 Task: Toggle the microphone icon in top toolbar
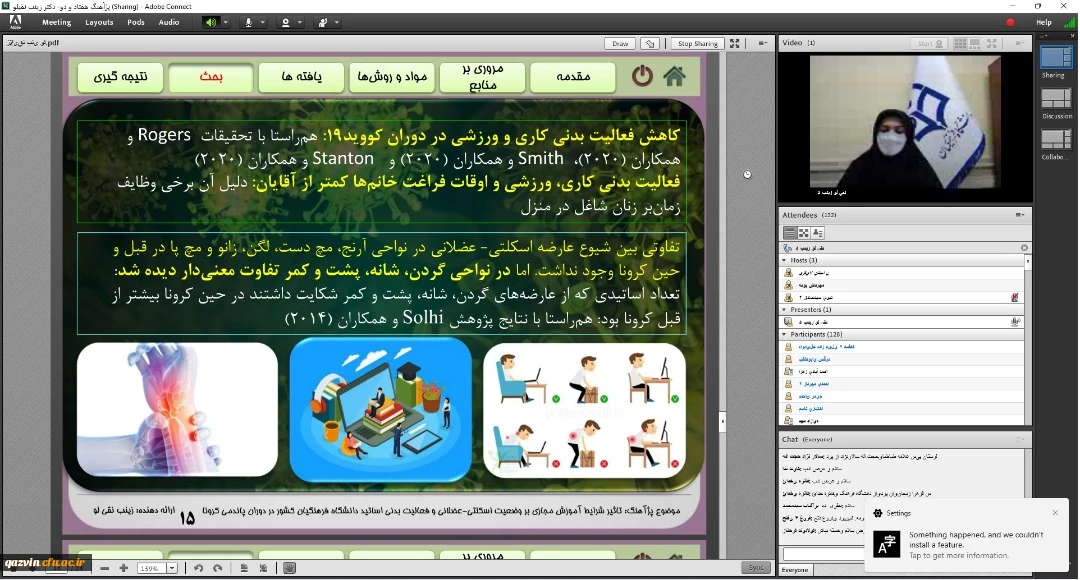(248, 22)
